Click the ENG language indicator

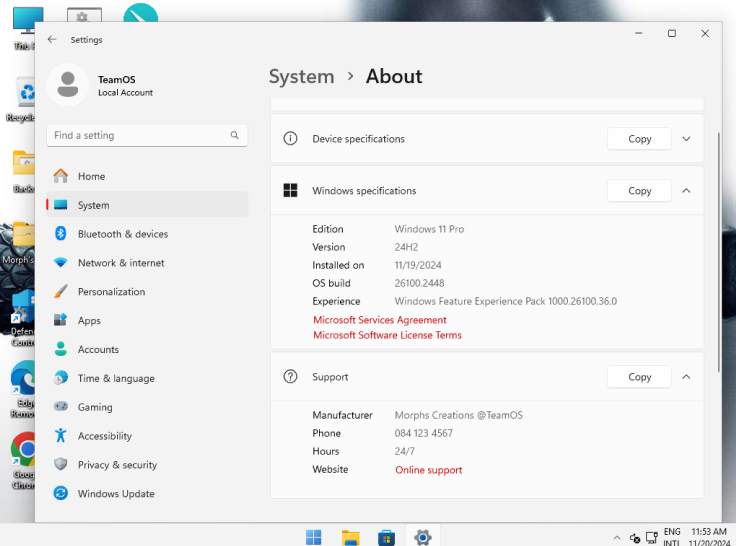coord(672,537)
